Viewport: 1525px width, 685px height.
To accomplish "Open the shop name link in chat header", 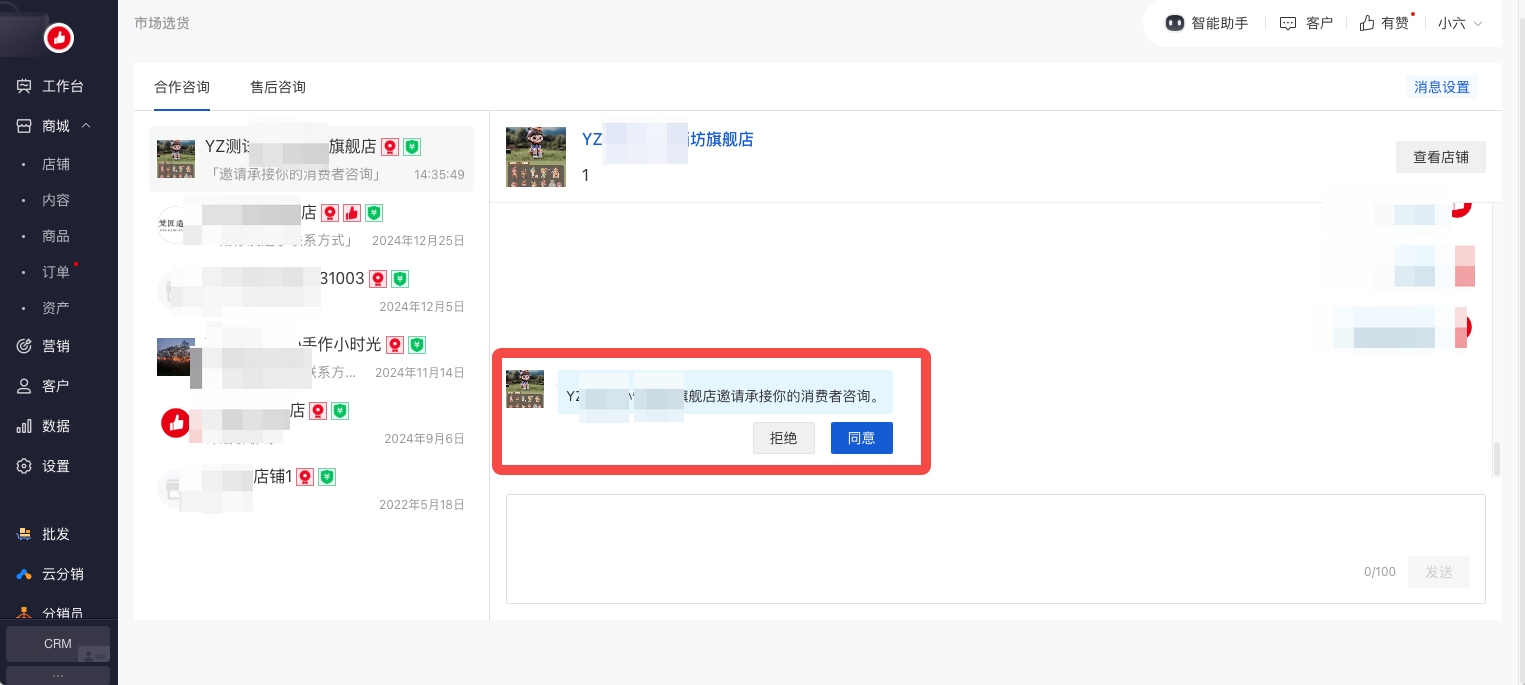I will pos(668,140).
